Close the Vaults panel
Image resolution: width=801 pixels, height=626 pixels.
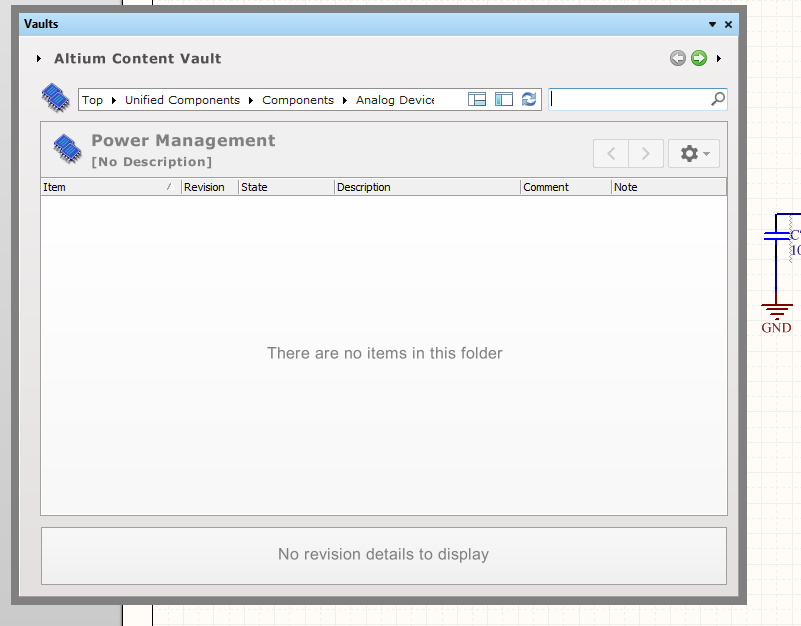pos(728,25)
